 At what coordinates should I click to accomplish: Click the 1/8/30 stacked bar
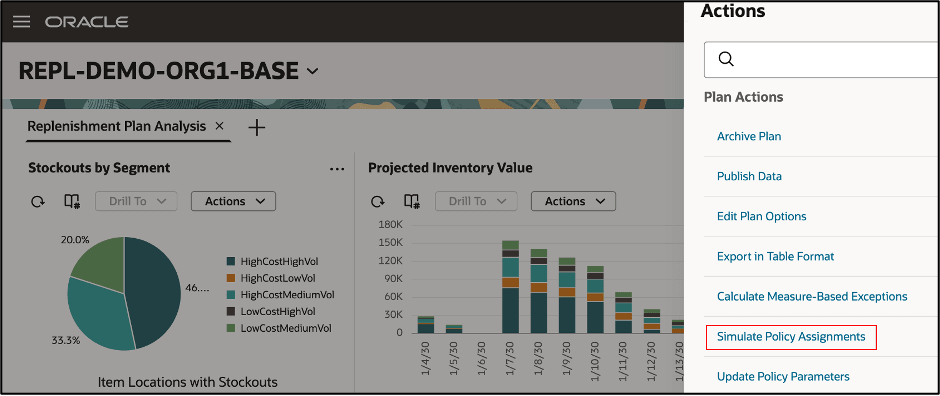tap(539, 291)
